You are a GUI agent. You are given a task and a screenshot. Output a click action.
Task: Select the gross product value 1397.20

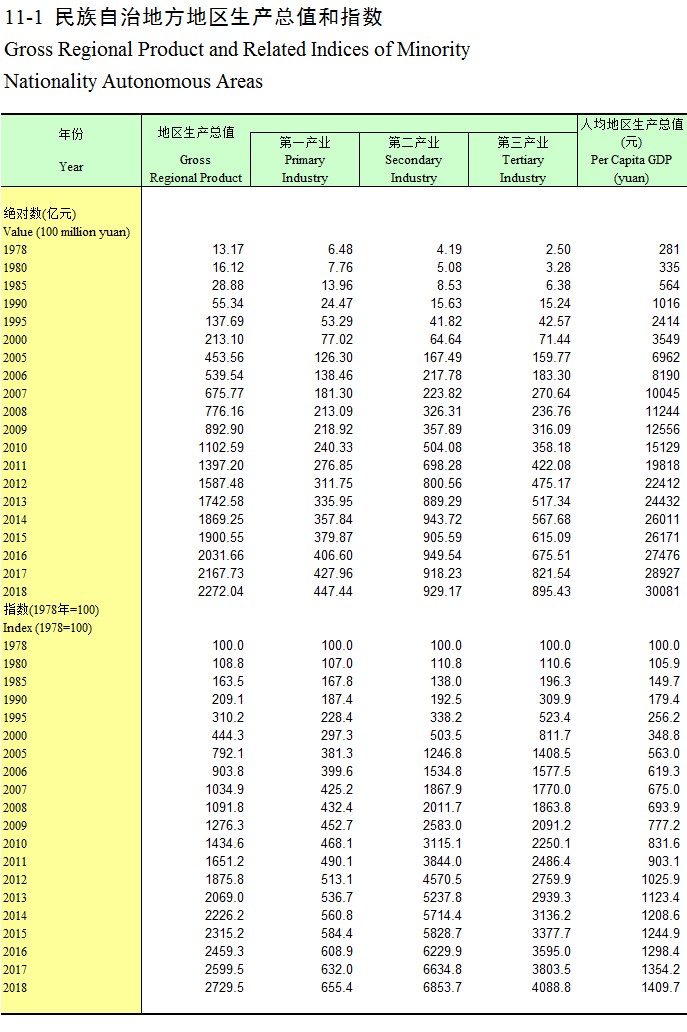(x=221, y=465)
